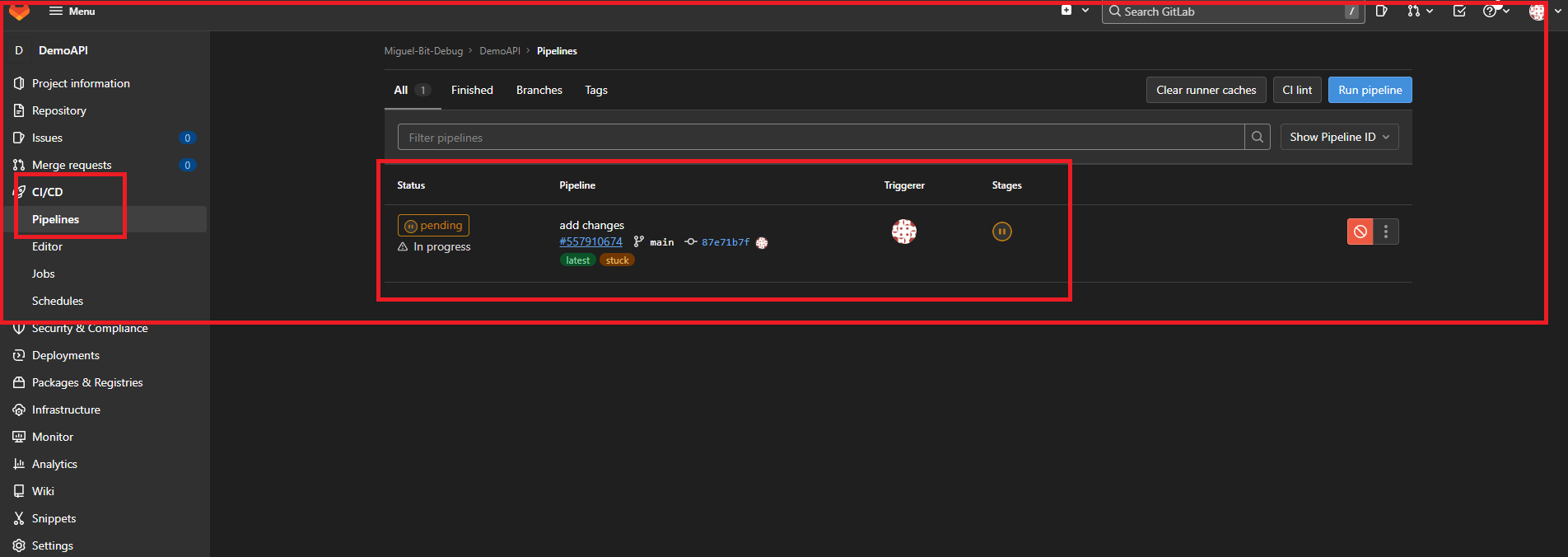Focus the Search GitLab field
Image resolution: width=1568 pixels, height=557 pixels.
[1233, 12]
